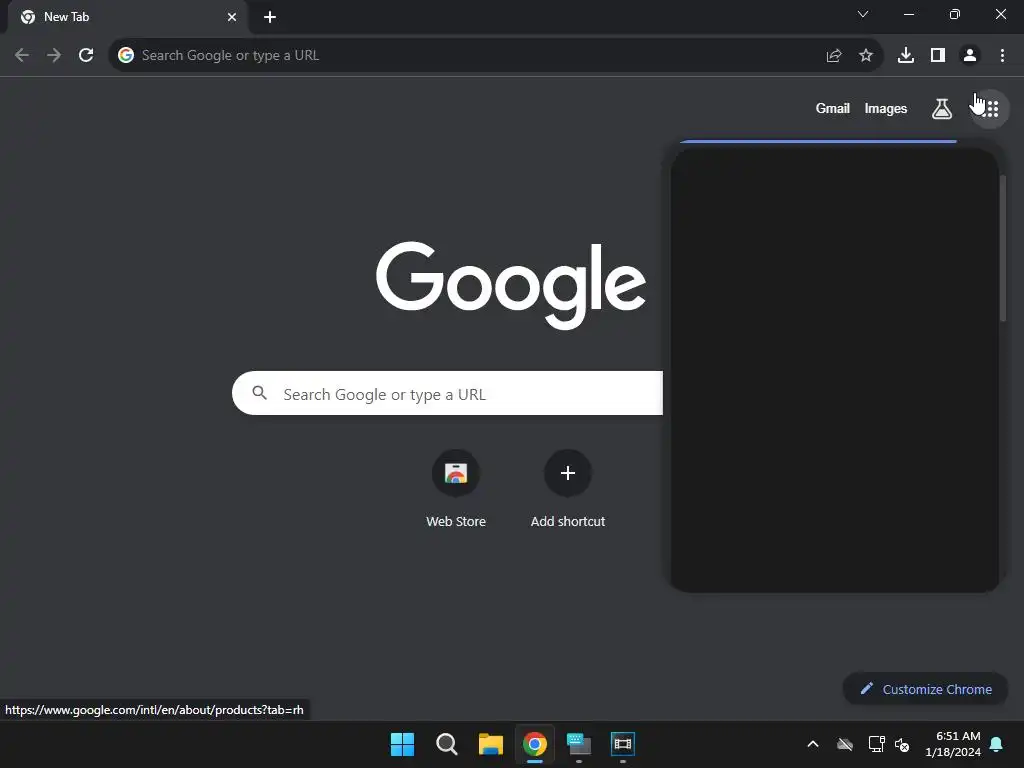Click the Customize Chrome button
The height and width of the screenshot is (768, 1024).
tap(925, 689)
